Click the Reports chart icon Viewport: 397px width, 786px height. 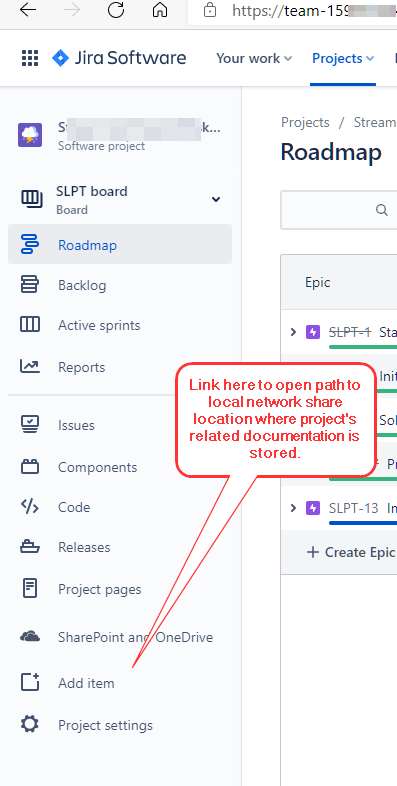(30, 366)
